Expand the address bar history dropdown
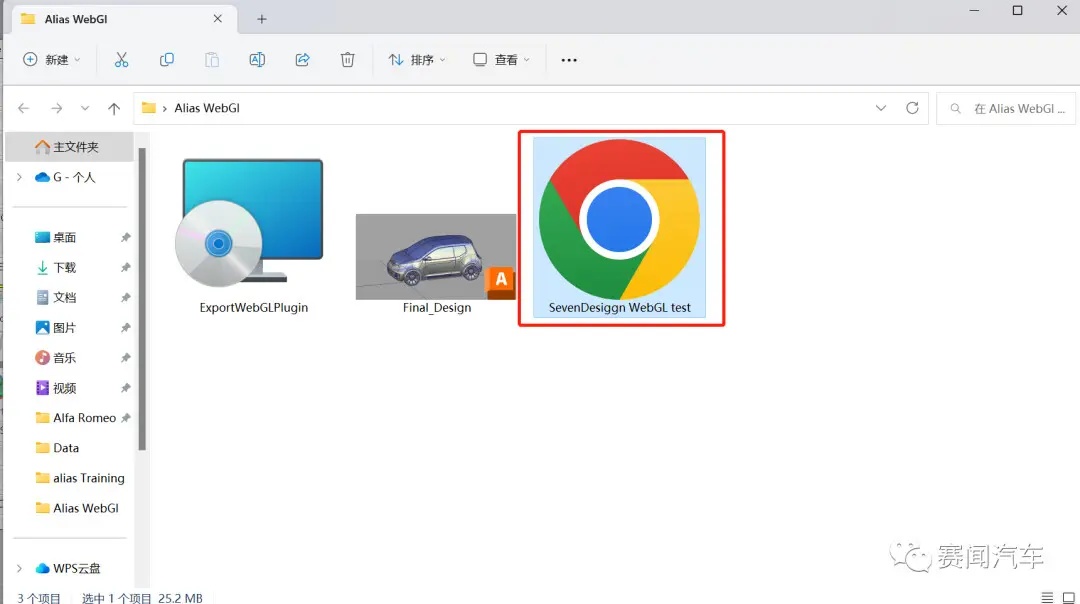Viewport: 1080px width, 604px height. coord(881,108)
